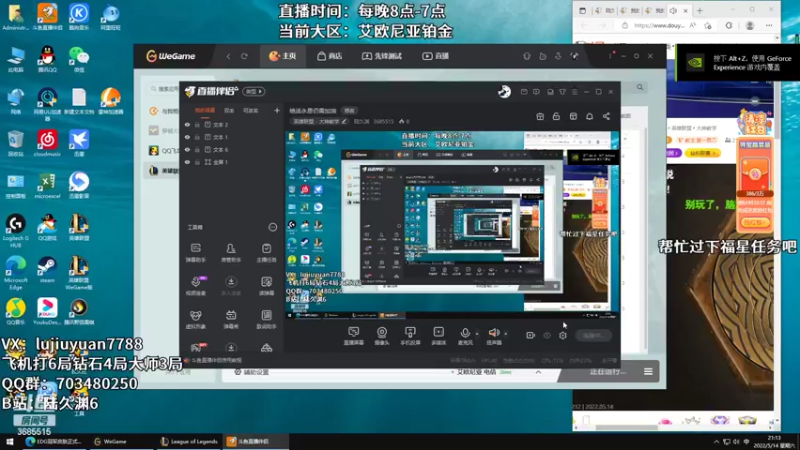Open the steam desktop shortcut
800x450 pixels.
pyautogui.click(x=47, y=270)
